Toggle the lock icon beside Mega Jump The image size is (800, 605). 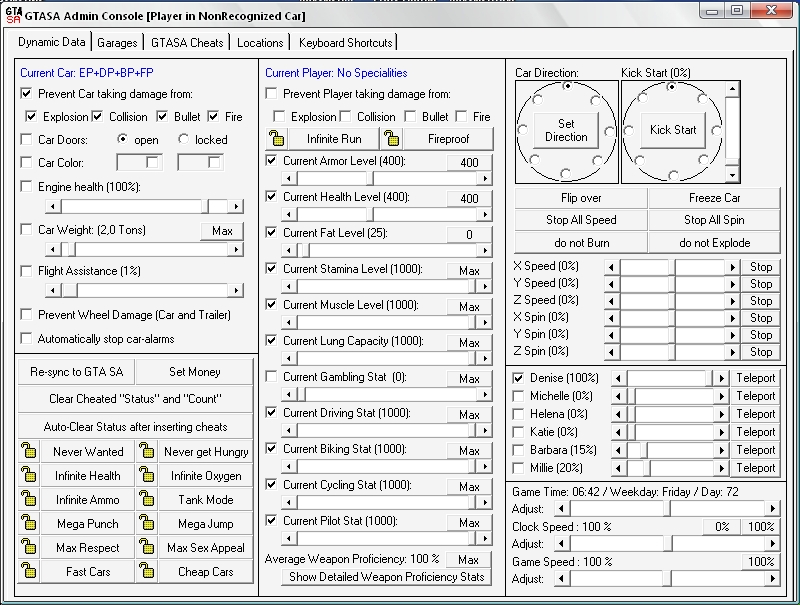[x=147, y=524]
